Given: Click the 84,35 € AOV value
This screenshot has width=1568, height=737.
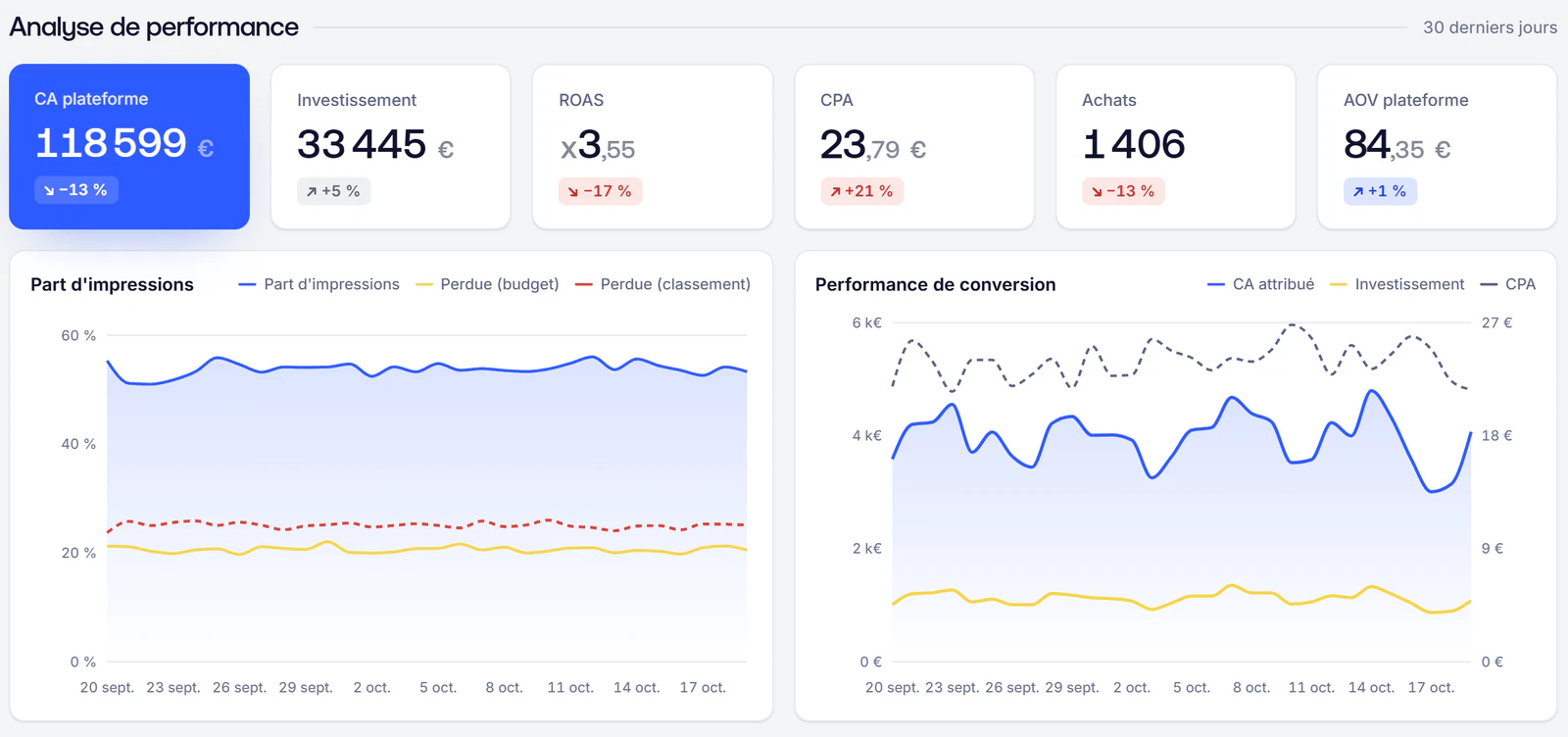Looking at the screenshot, I should pyautogui.click(x=1397, y=146).
